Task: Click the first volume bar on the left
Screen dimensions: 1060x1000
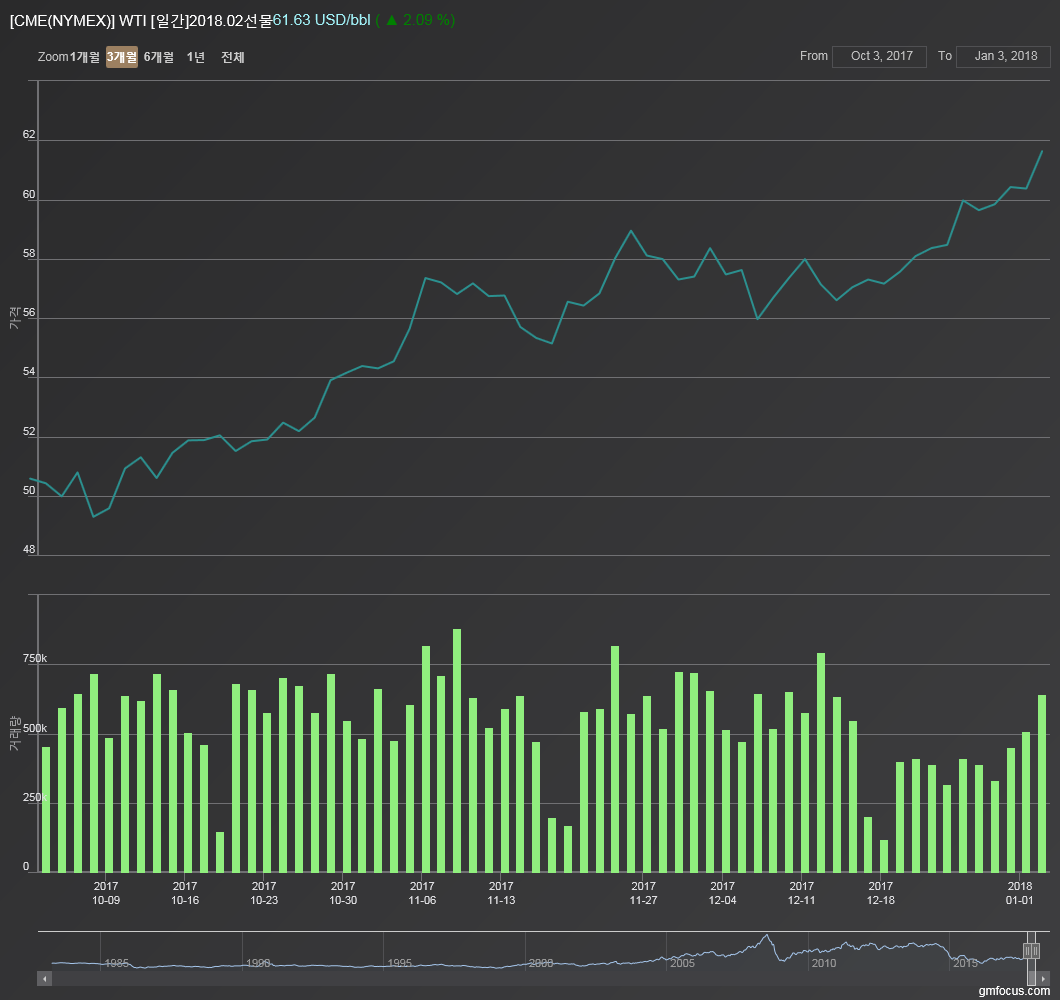Action: [46, 809]
